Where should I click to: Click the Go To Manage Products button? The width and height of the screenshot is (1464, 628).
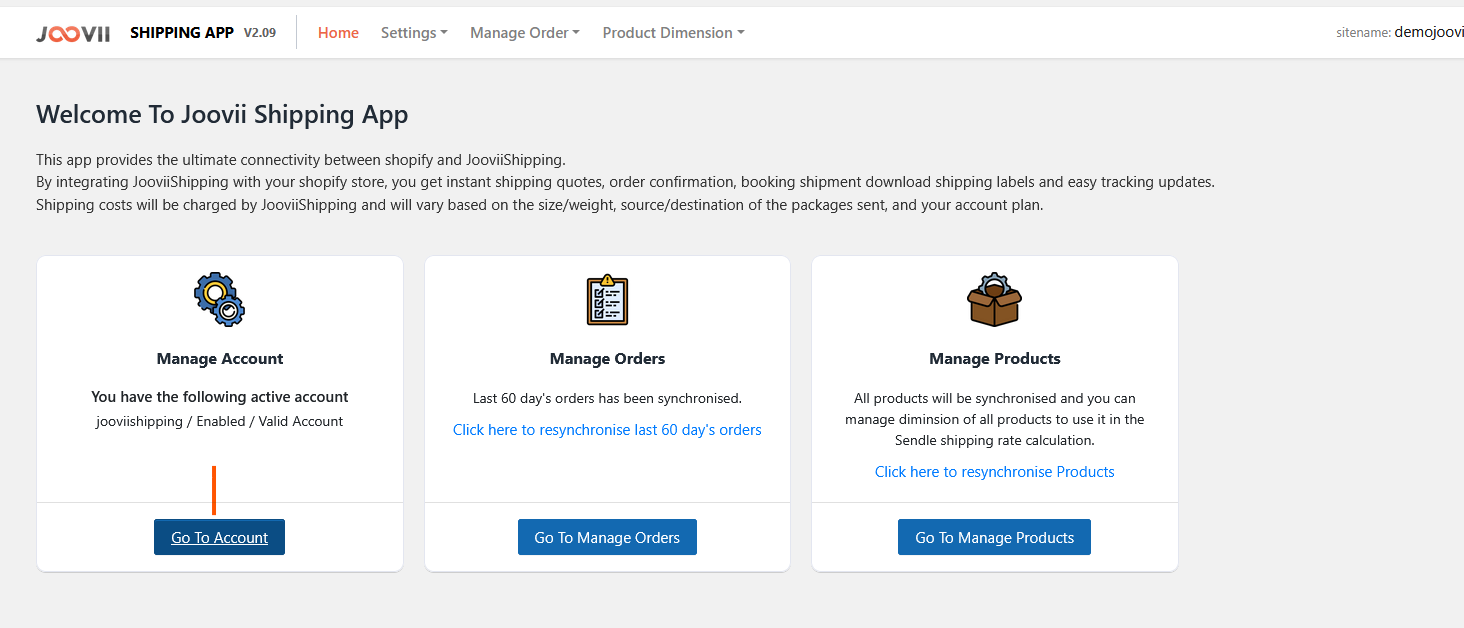tap(994, 537)
